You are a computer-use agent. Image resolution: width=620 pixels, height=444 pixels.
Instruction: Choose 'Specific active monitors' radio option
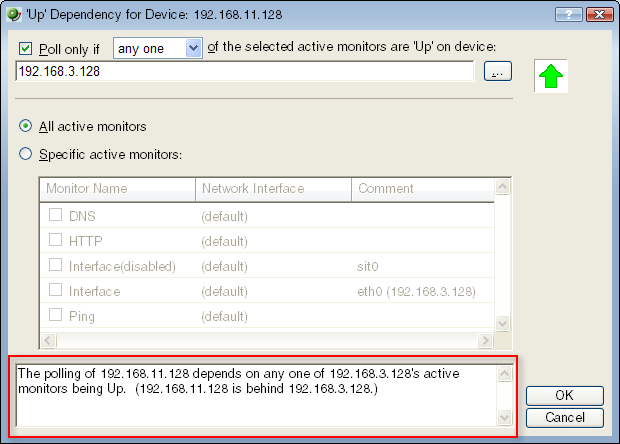coord(26,155)
